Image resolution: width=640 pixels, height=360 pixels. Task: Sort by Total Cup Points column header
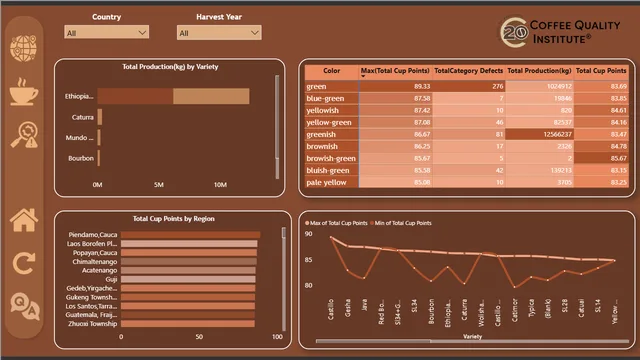tap(601, 71)
